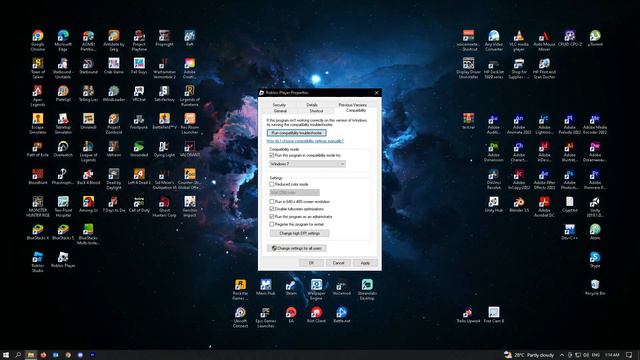Screen dimensions: 640x360
Task: Apply the compatibility settings
Action: [365, 263]
